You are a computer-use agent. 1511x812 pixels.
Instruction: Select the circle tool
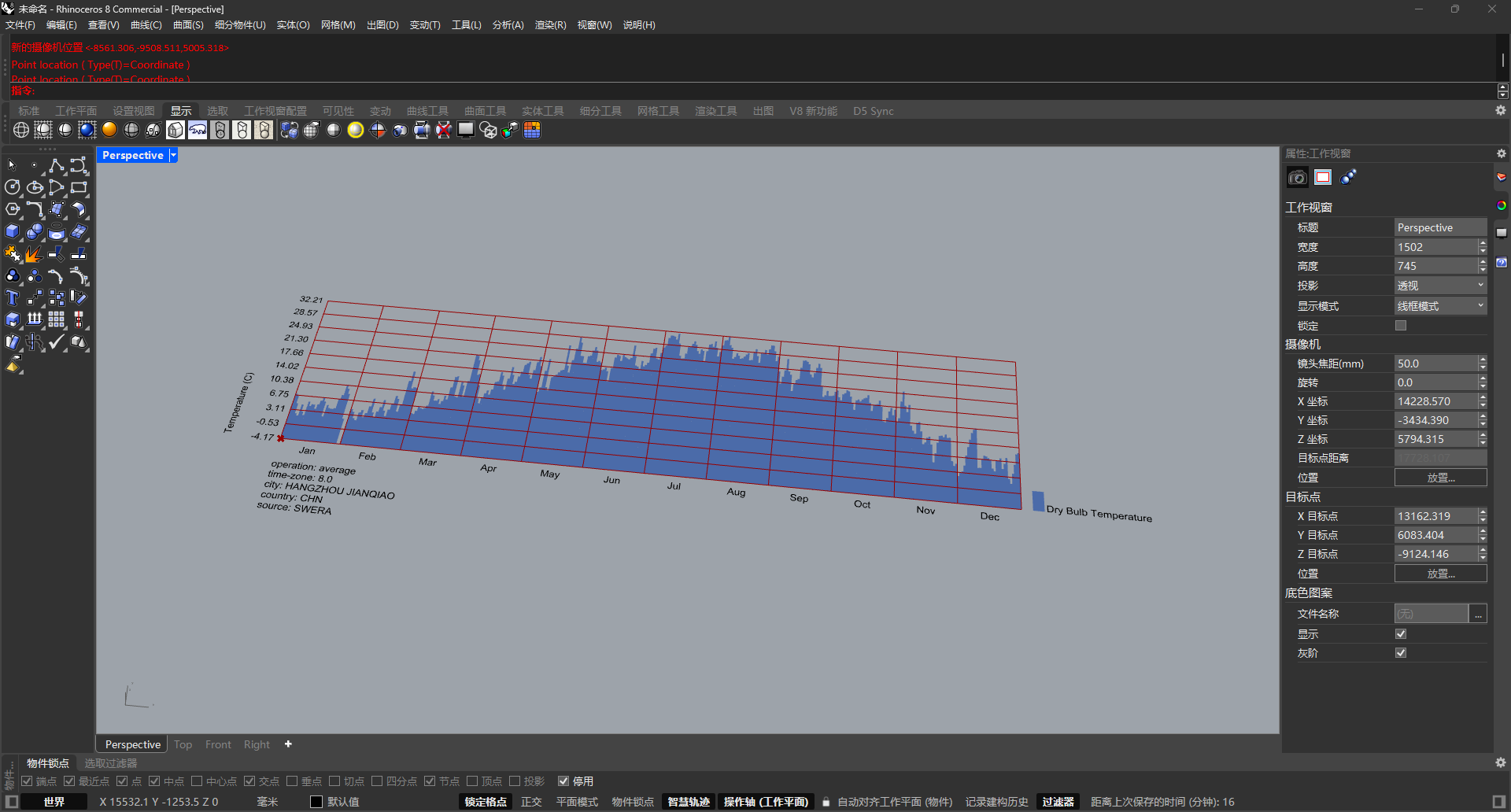tap(13, 187)
